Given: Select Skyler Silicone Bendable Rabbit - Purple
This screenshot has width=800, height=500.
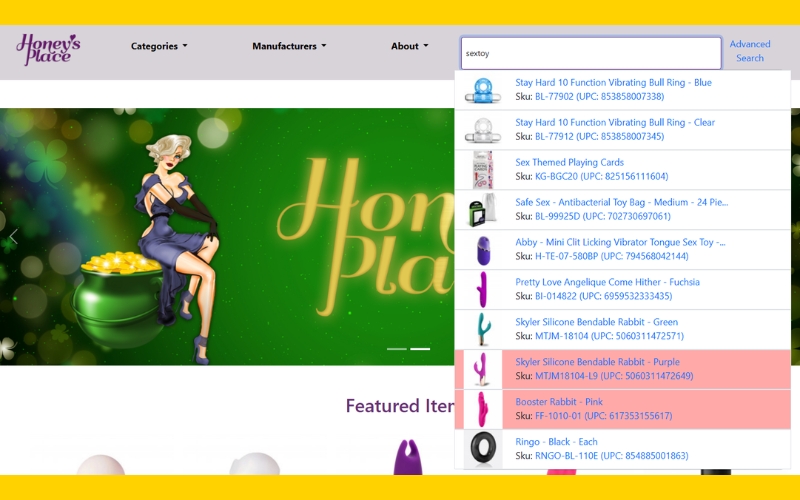Looking at the screenshot, I should 622,369.
